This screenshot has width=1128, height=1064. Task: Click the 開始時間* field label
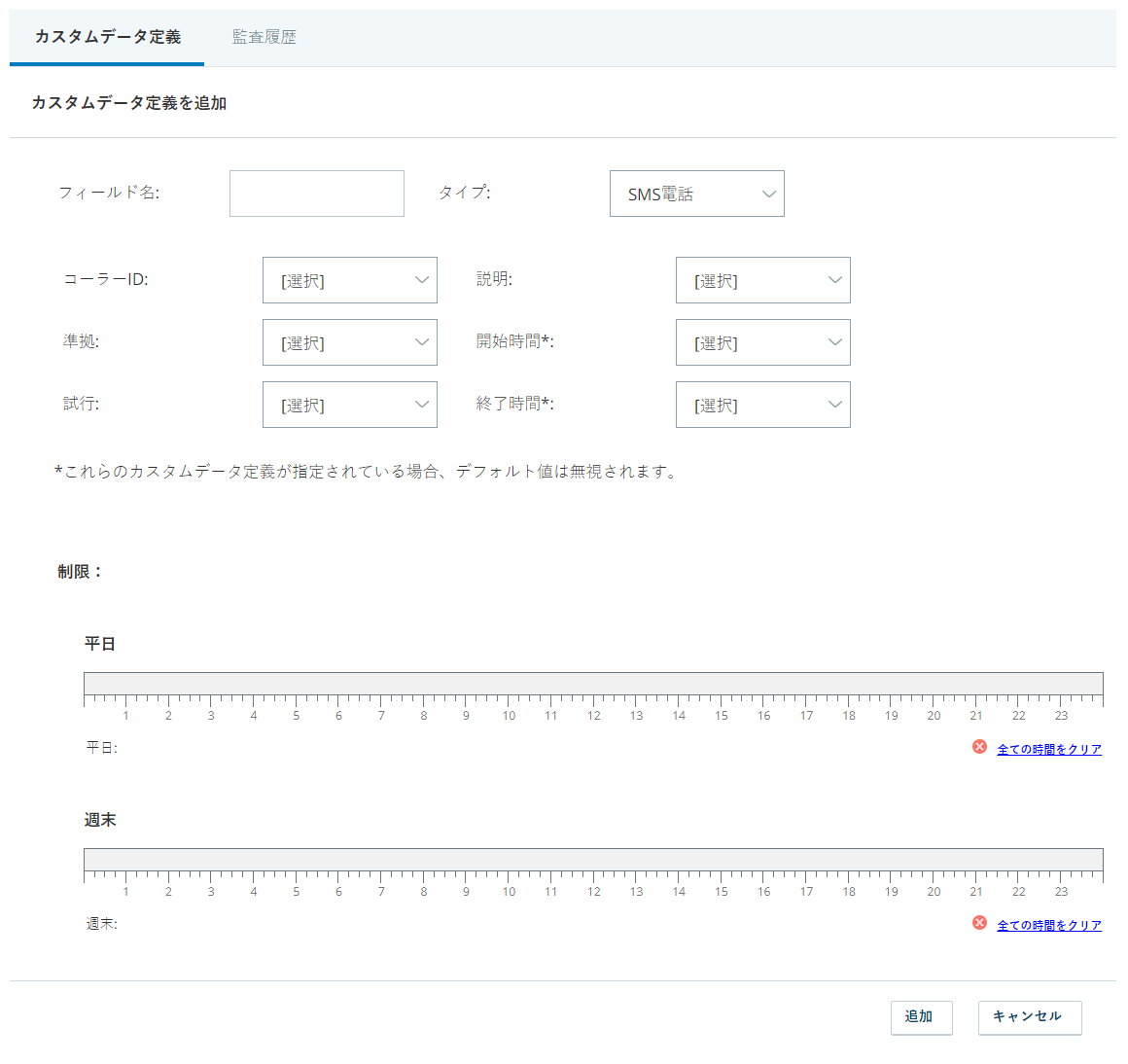click(x=515, y=341)
